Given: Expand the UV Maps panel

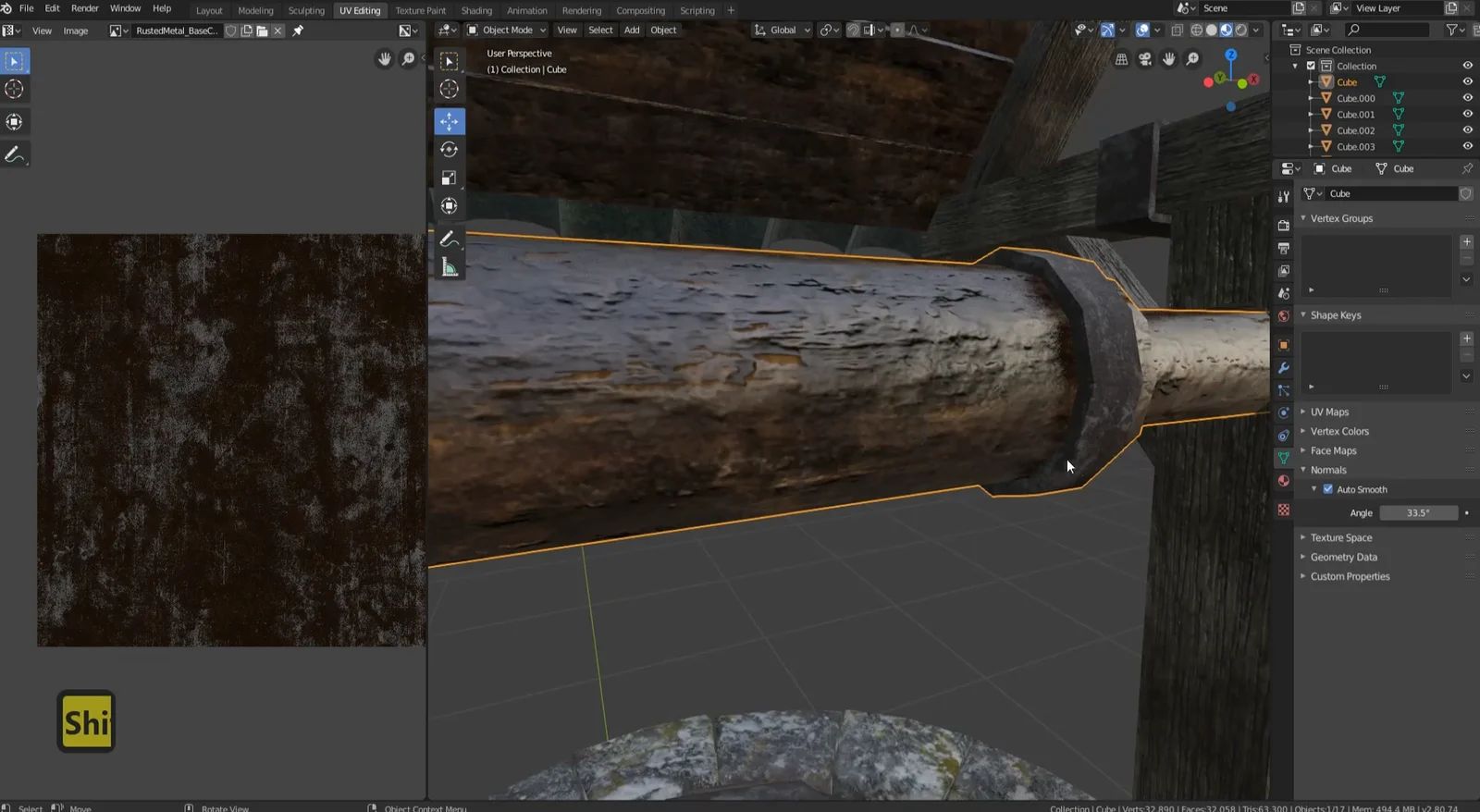Looking at the screenshot, I should pos(1329,412).
